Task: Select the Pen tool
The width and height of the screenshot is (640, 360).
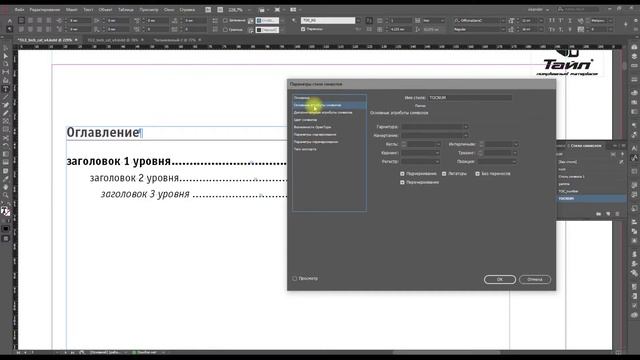Action: point(6,105)
